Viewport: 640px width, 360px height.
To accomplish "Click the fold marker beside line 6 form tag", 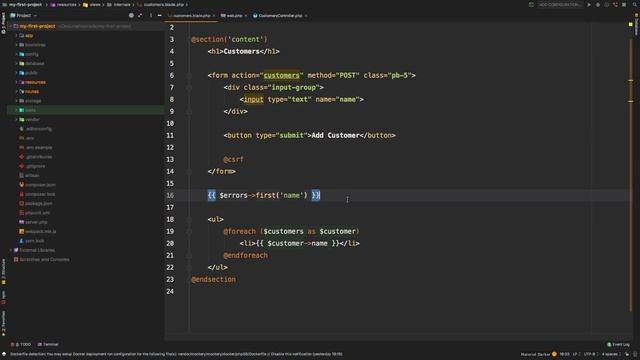I will coord(189,76).
